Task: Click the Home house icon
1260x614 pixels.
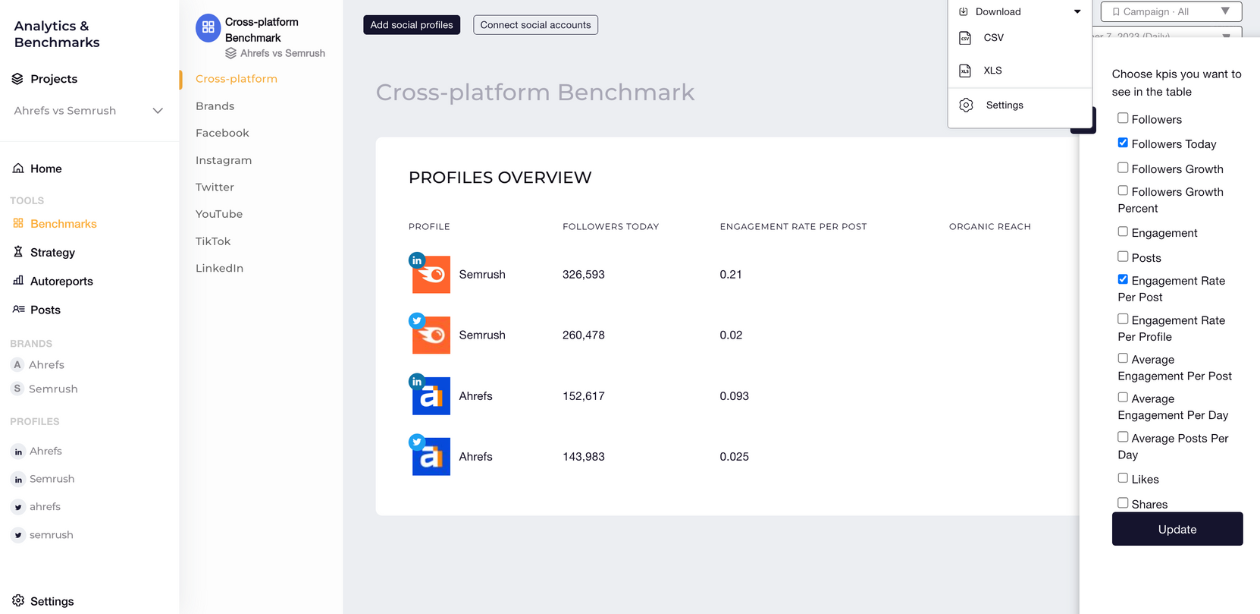Action: [x=18, y=169]
